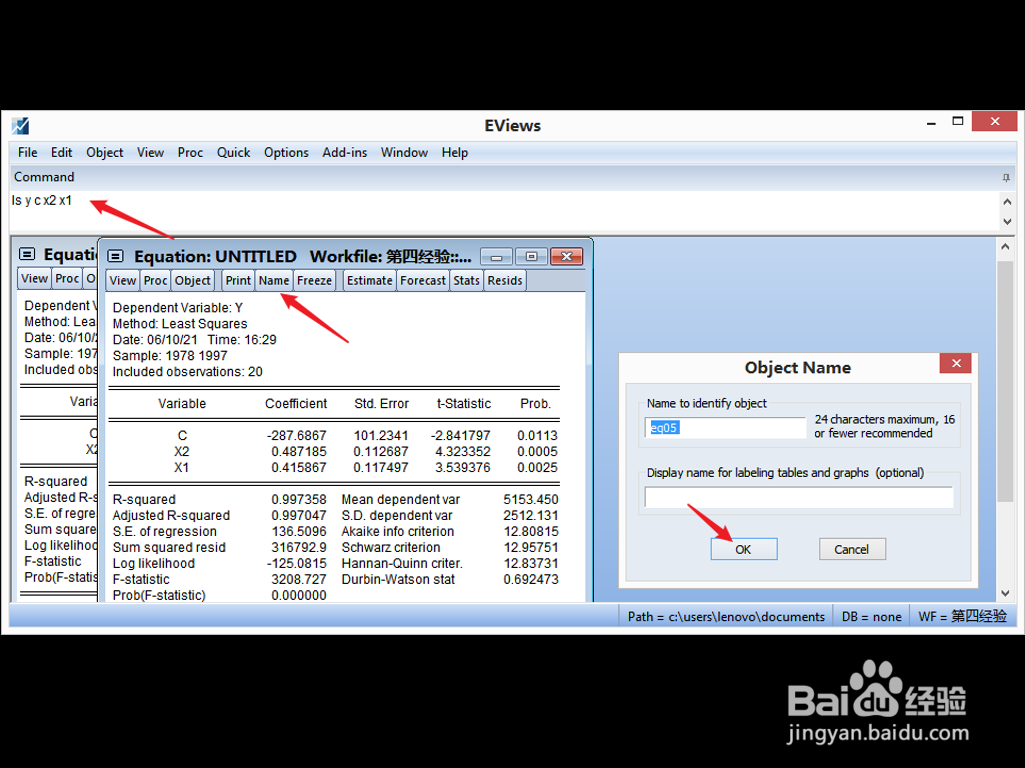The width and height of the screenshot is (1025, 768).
Task: Open the Options menu
Action: click(x=286, y=152)
